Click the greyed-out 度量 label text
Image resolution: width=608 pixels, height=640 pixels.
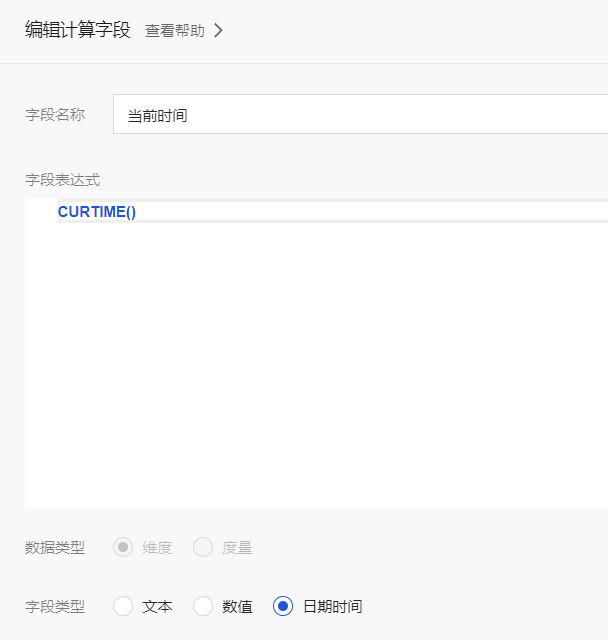tap(238, 547)
